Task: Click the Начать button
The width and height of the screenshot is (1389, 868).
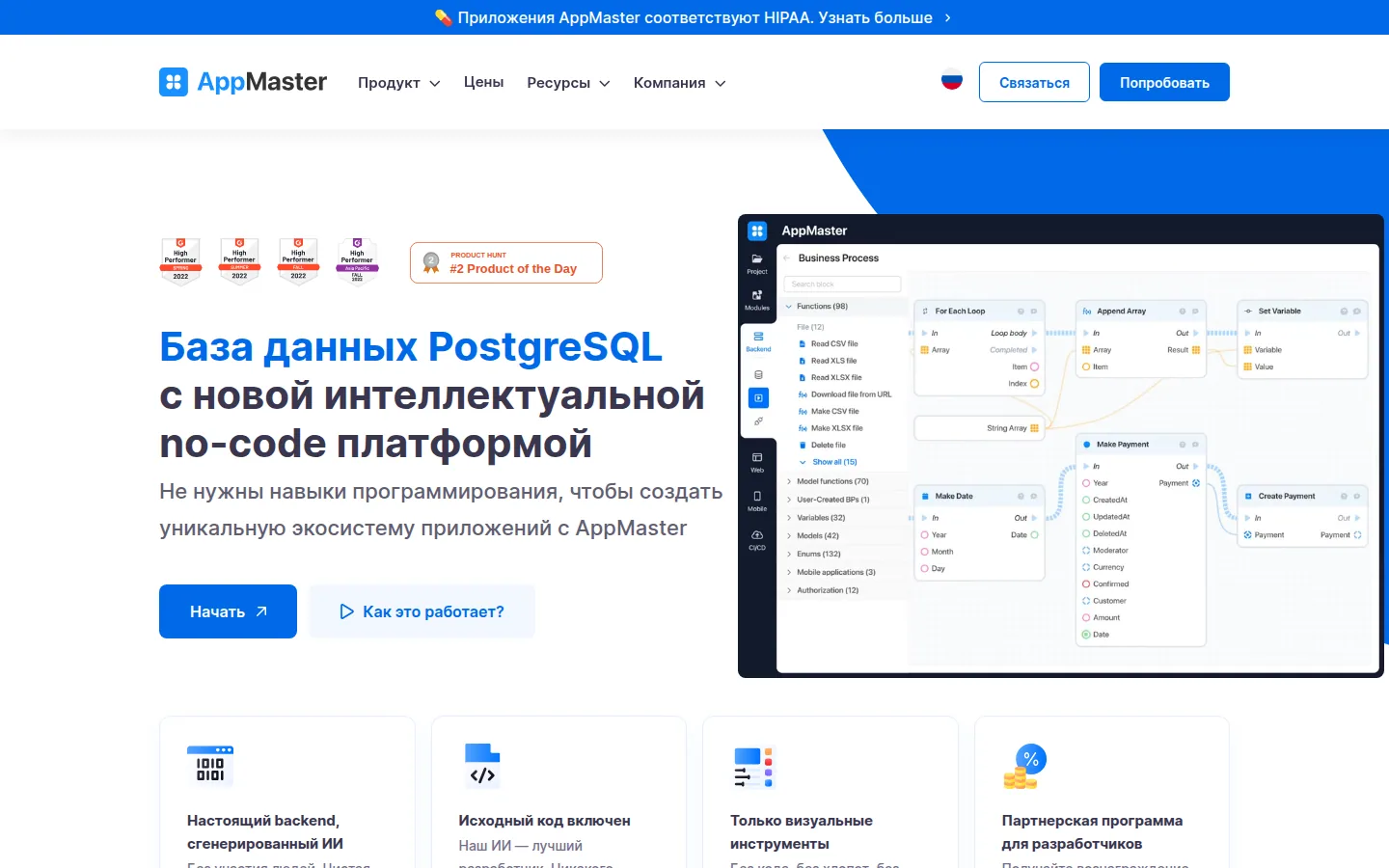Action: point(228,611)
